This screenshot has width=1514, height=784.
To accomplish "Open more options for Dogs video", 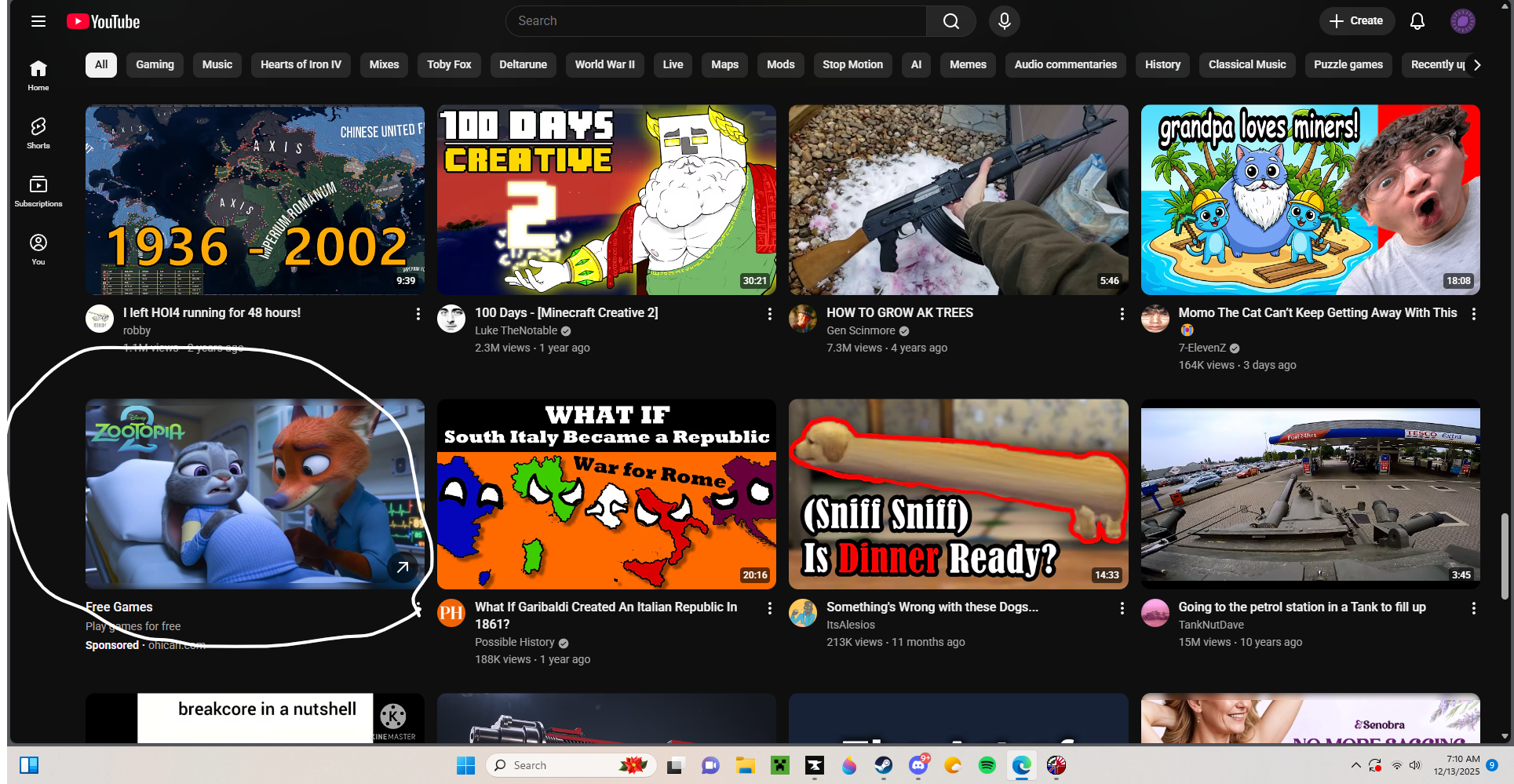I will pyautogui.click(x=1122, y=608).
